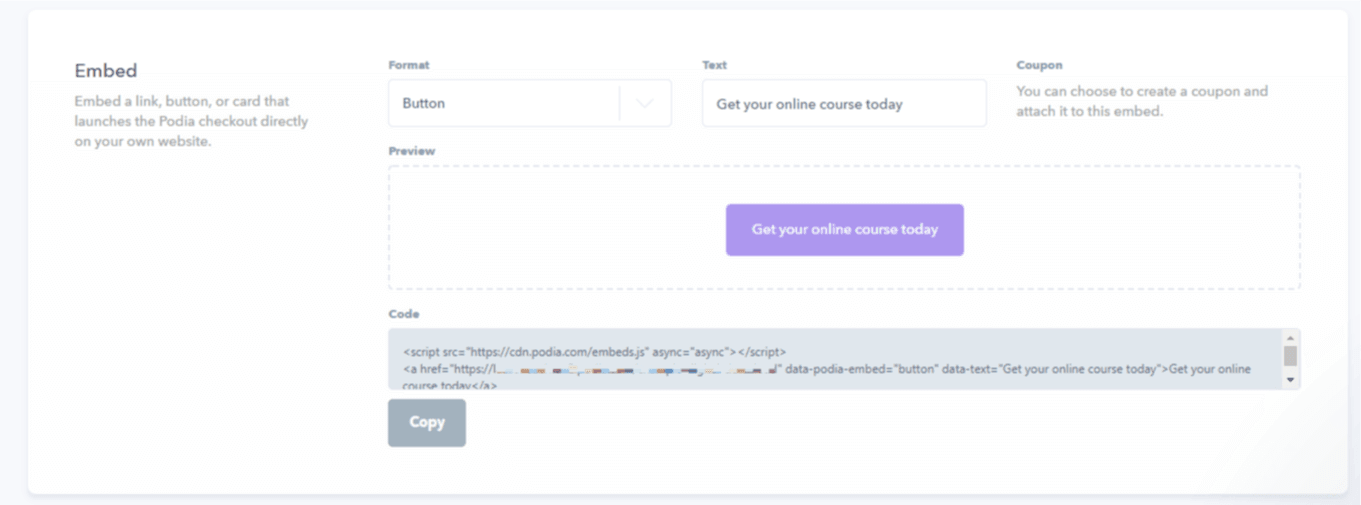This screenshot has height=505, width=1361.
Task: Click the Embed description paragraph
Action: coord(191,121)
